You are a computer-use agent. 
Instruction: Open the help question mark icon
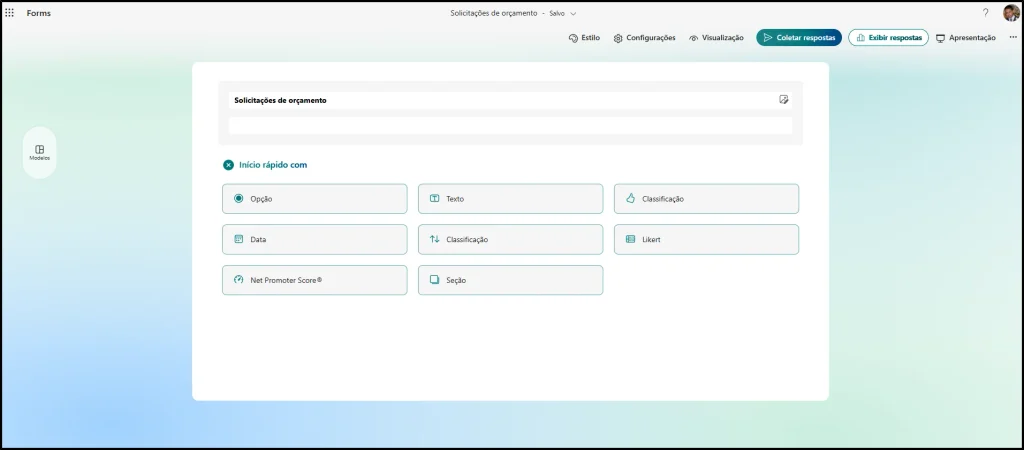[985, 12]
